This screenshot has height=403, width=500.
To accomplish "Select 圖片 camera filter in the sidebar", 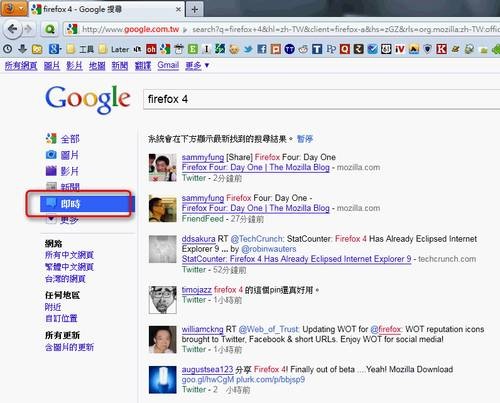I will coord(63,155).
